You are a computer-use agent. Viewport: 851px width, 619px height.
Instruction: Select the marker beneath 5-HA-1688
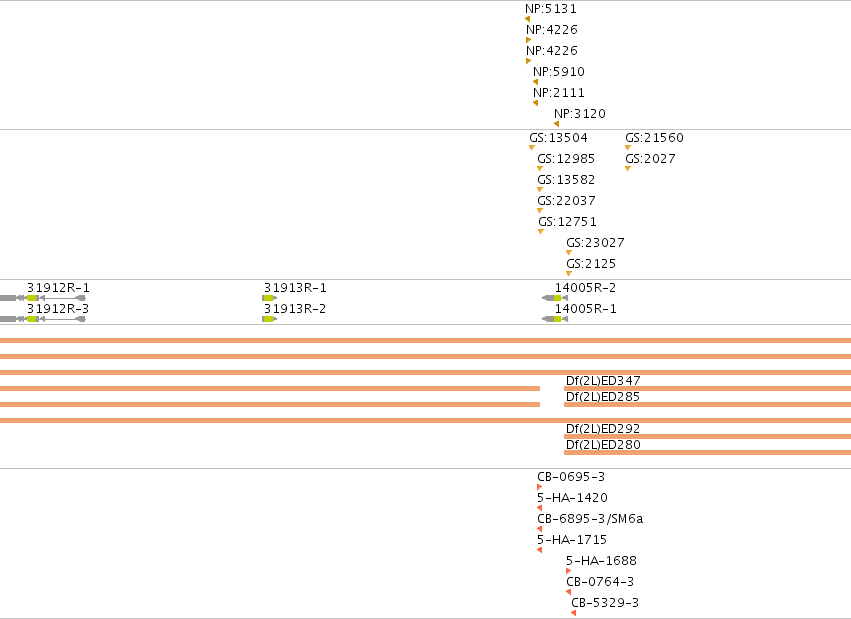pyautogui.click(x=568, y=571)
